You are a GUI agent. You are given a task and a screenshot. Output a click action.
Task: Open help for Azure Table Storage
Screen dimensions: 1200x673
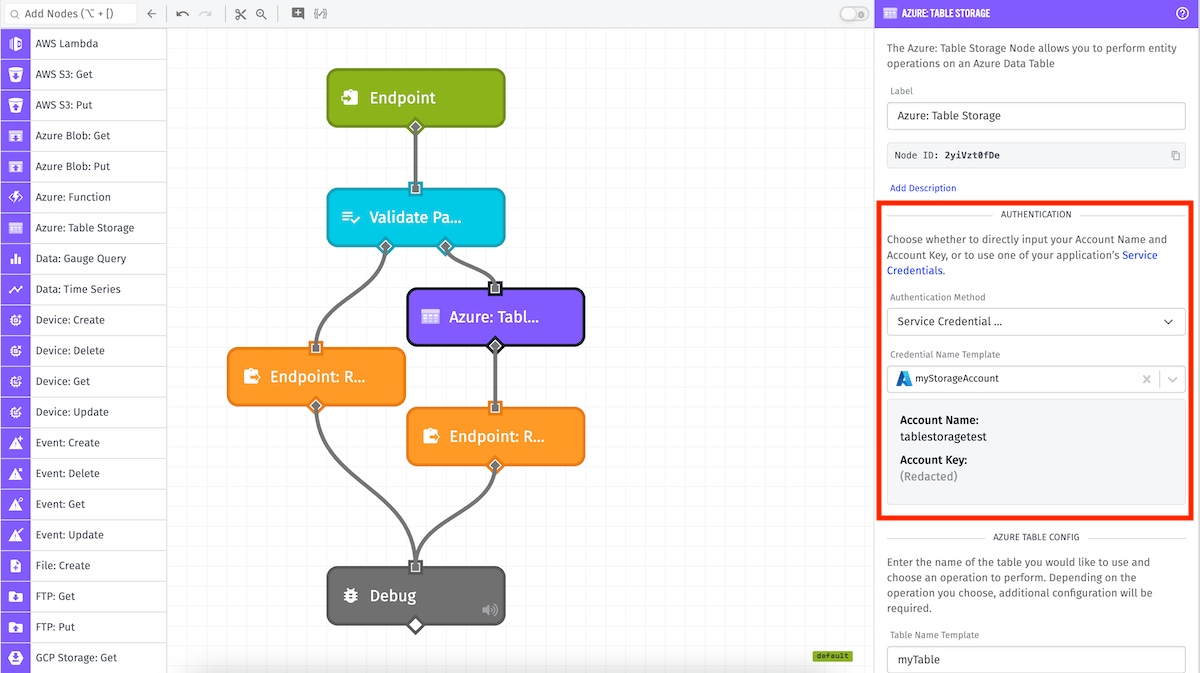click(x=1182, y=13)
